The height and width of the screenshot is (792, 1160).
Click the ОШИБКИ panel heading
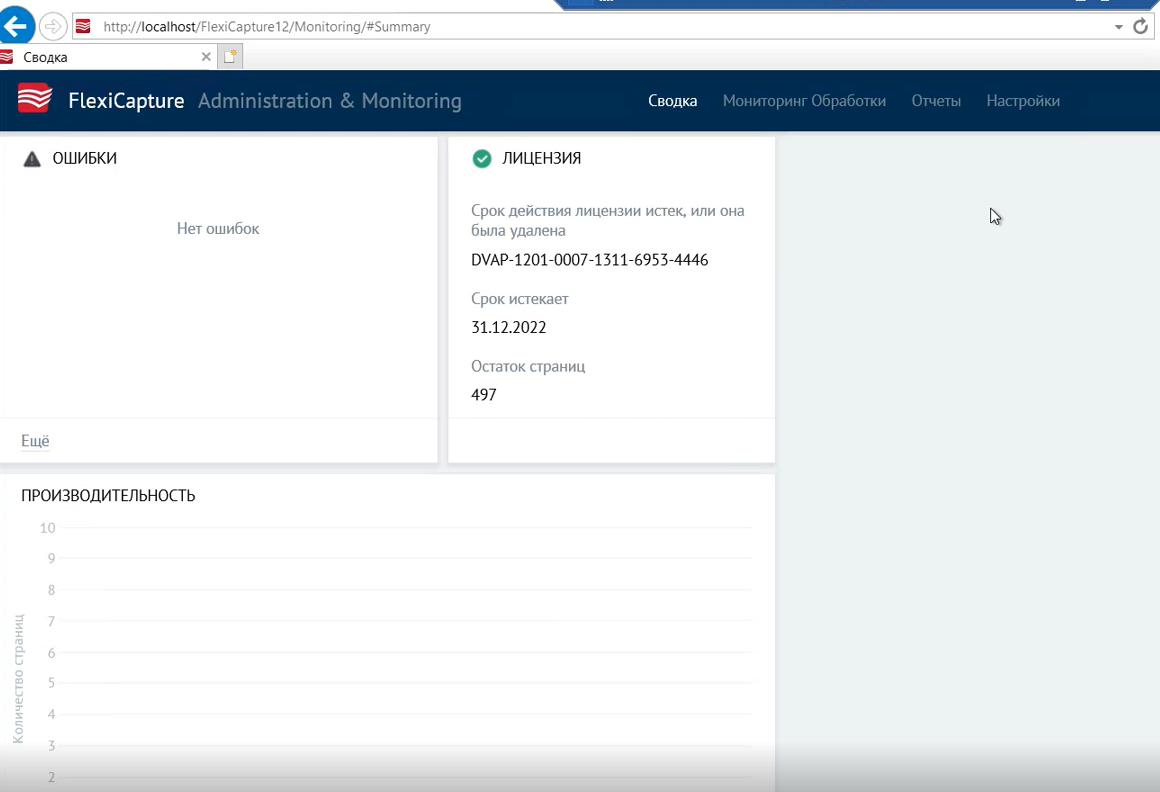click(84, 158)
